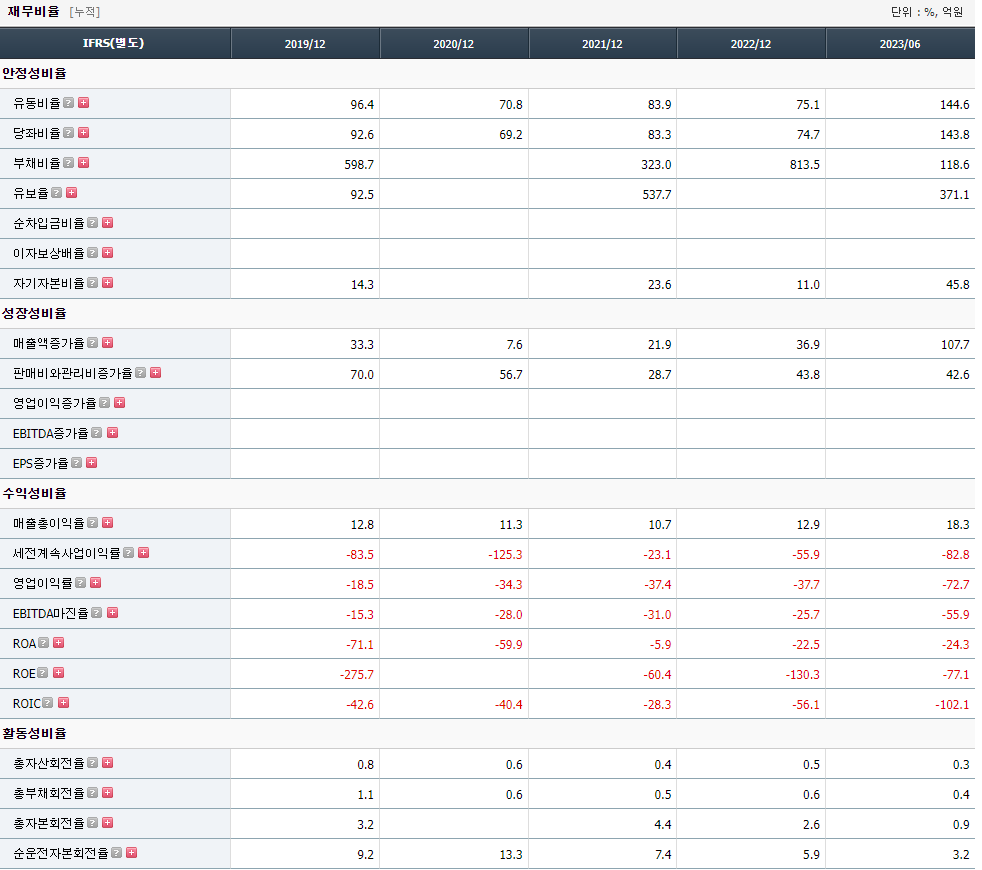The width and height of the screenshot is (982, 870).
Task: Click the 107.7 매출액증가율 value
Action: (x=955, y=344)
